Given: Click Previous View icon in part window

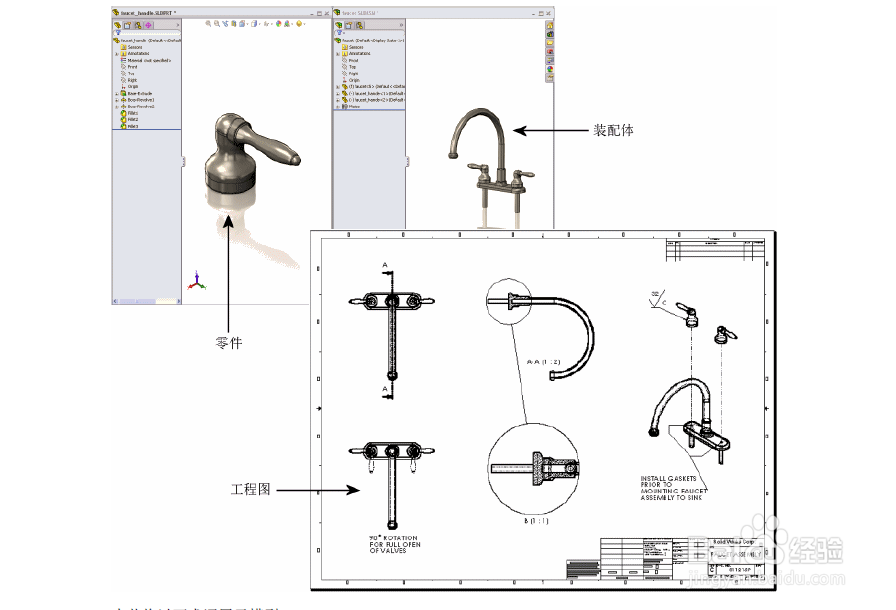Looking at the screenshot, I should point(225,24).
